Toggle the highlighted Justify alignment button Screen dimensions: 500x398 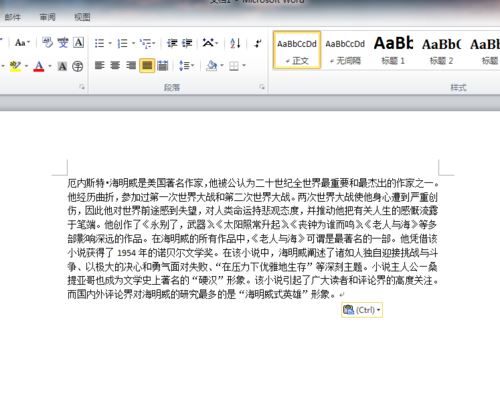click(147, 66)
